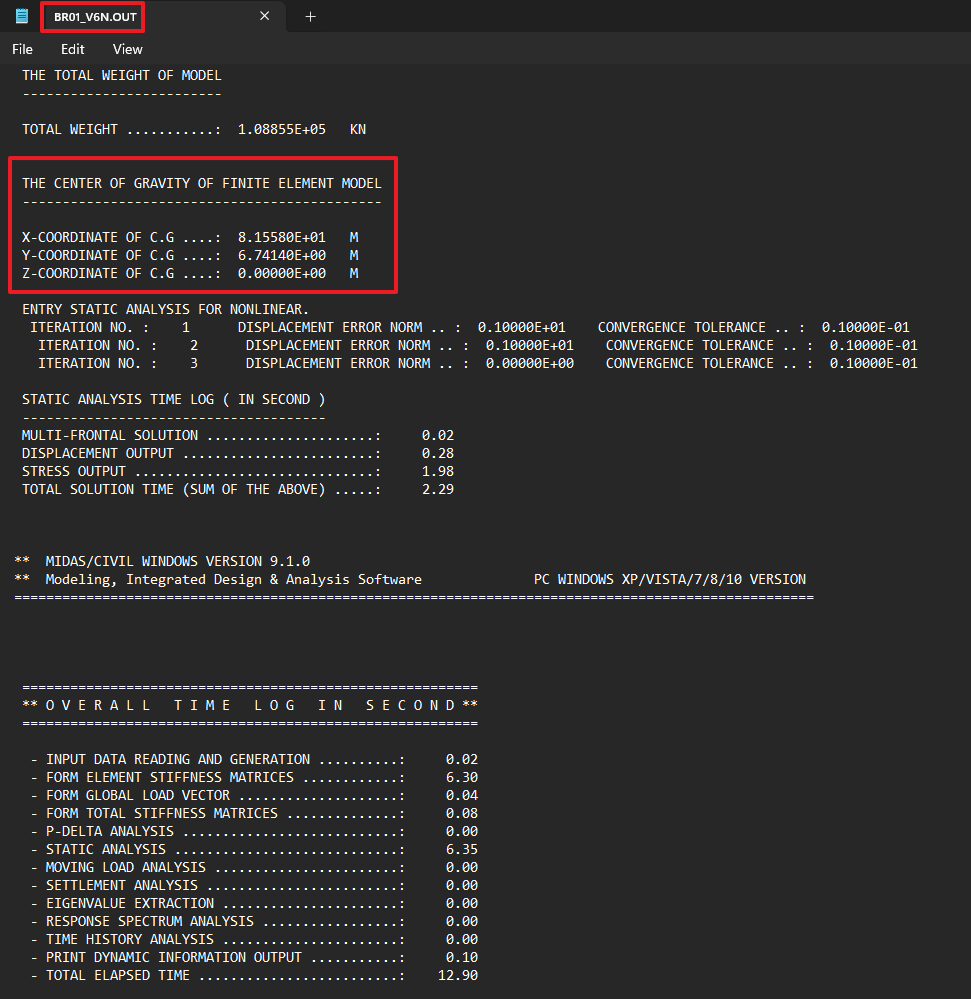Click the MIDAS/CIVIL WINDOWS VERSION 9.1.0 text
The width and height of the screenshot is (971, 999).
tap(177, 561)
